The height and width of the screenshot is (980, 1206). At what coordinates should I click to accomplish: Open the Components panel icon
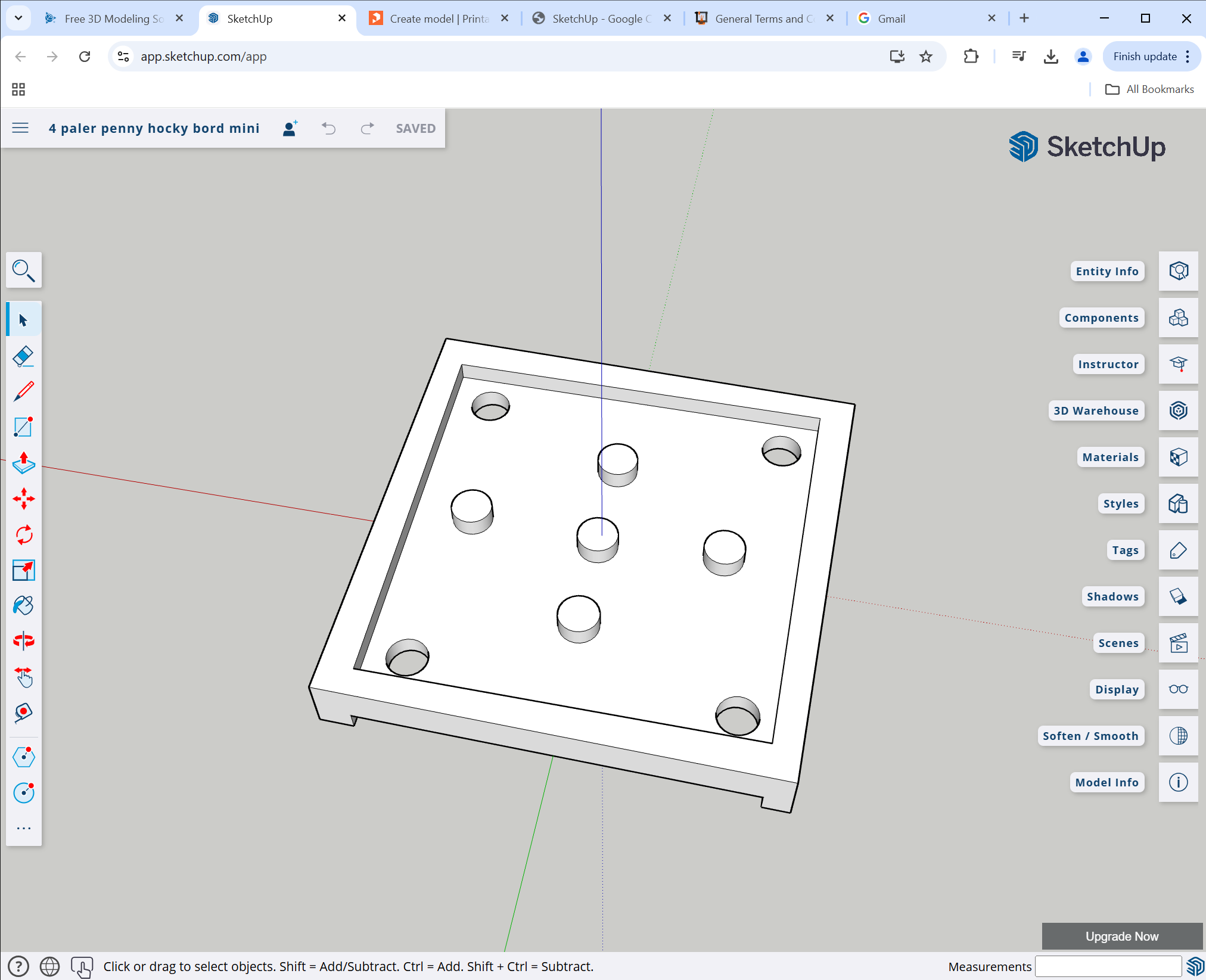[x=1179, y=318]
